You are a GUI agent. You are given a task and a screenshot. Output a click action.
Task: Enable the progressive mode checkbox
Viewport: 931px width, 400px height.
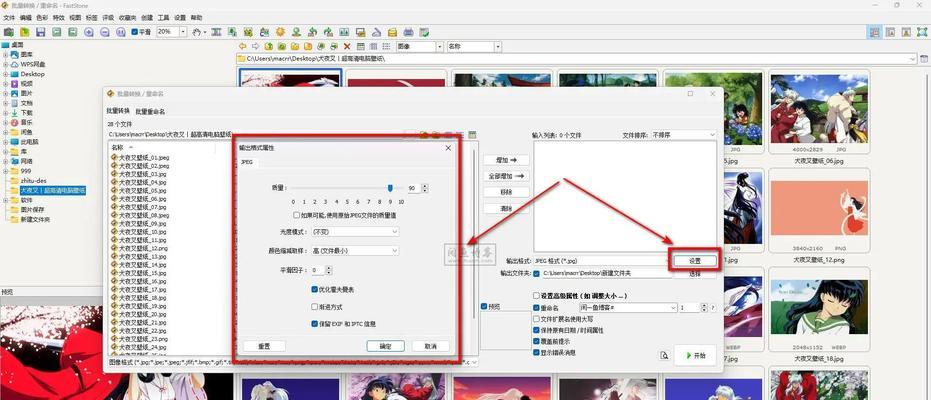[x=315, y=307]
